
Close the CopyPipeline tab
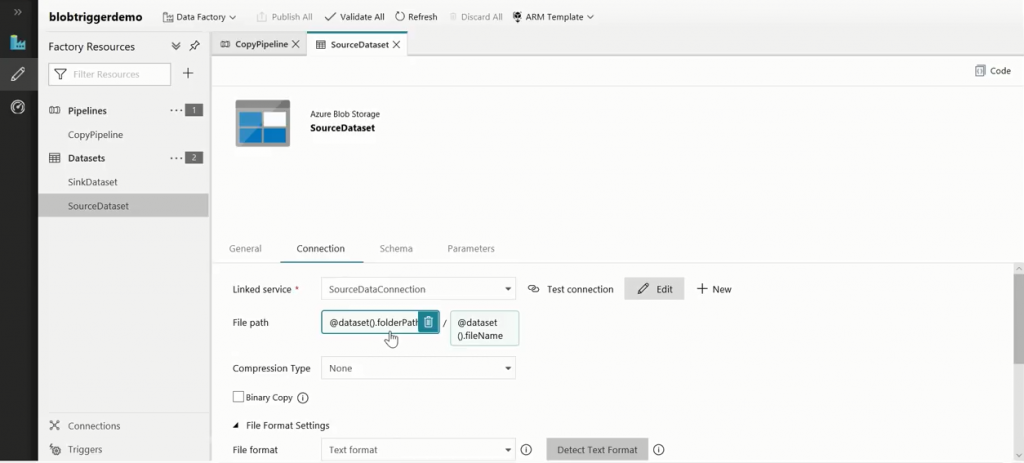click(x=295, y=44)
